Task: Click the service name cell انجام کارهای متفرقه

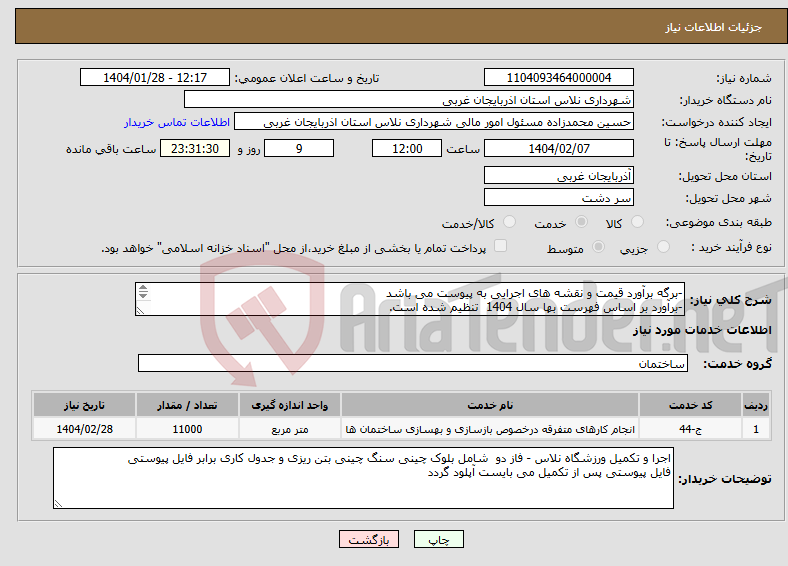Action: pos(490,429)
